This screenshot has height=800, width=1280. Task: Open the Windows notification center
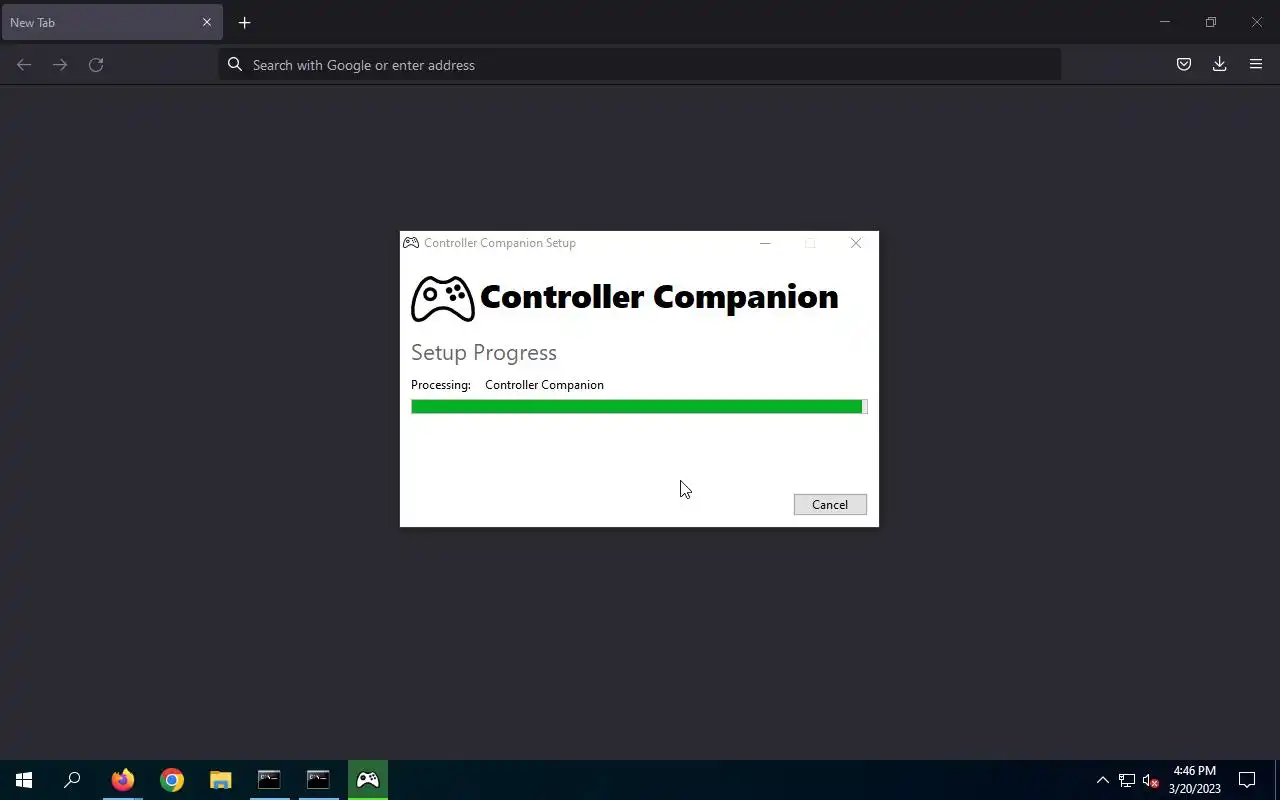point(1247,780)
